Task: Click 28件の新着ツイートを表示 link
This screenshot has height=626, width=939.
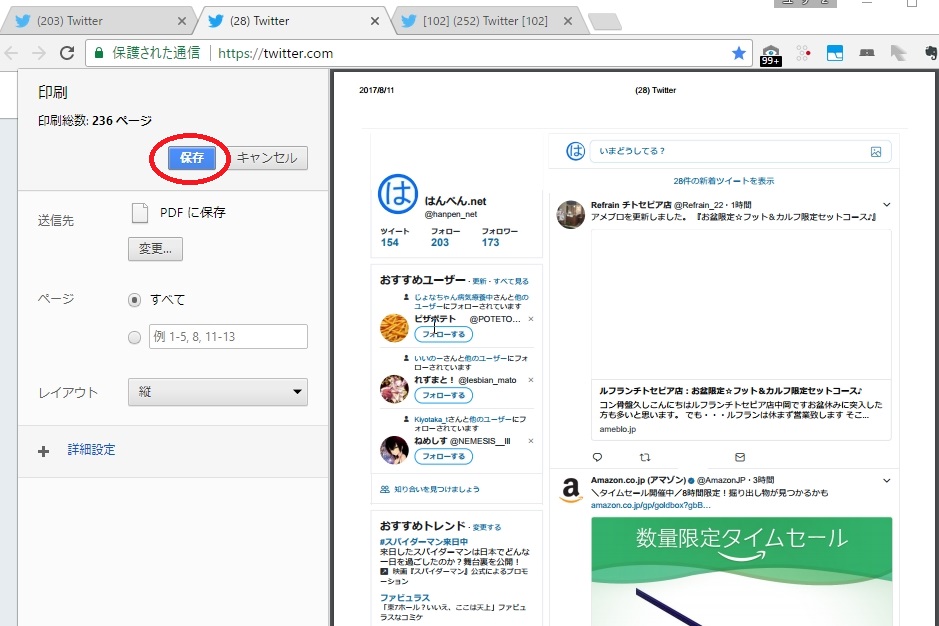Action: (x=723, y=180)
